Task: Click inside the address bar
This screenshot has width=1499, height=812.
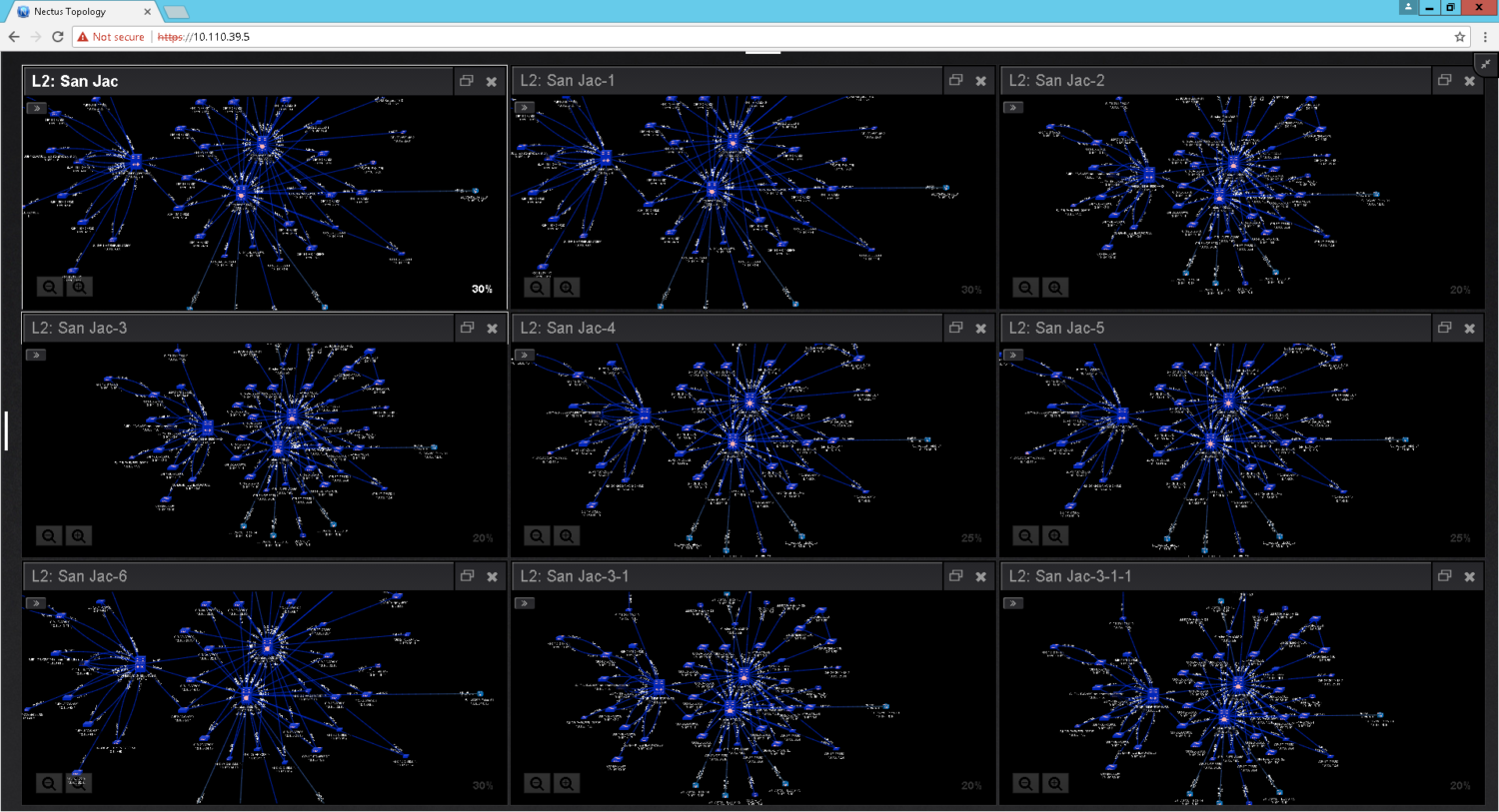Action: point(300,36)
